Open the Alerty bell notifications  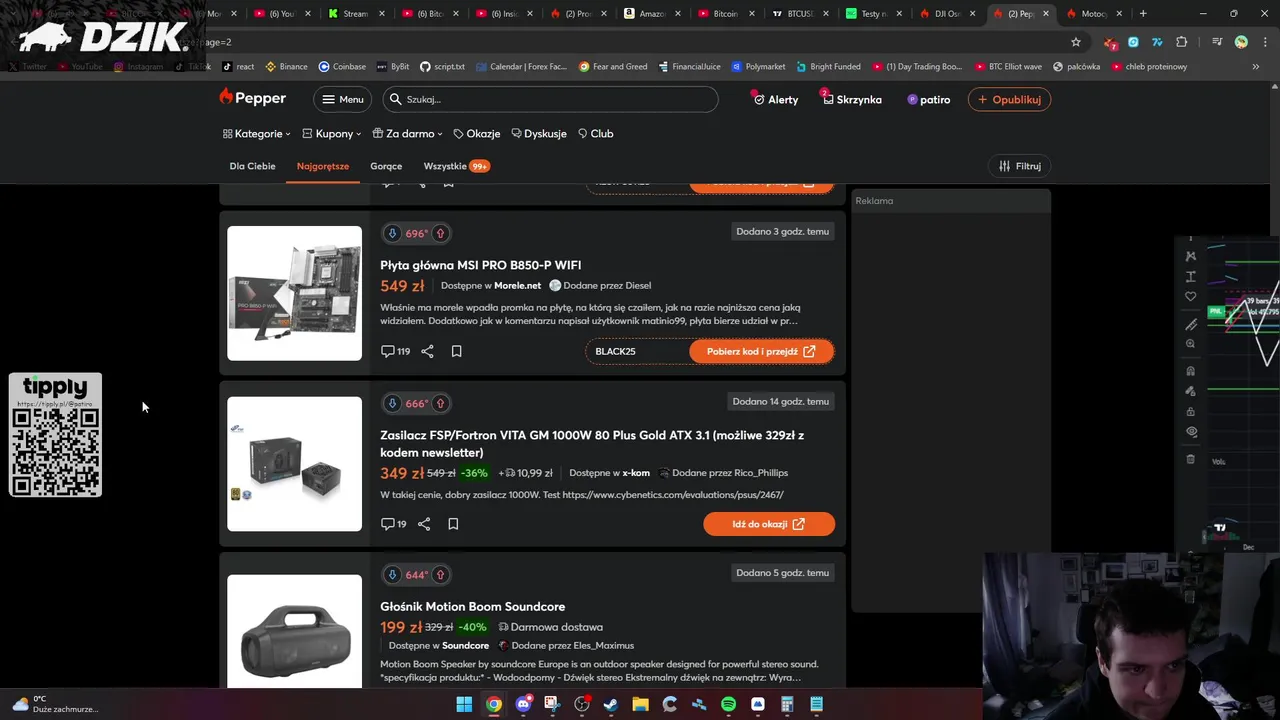[775, 99]
